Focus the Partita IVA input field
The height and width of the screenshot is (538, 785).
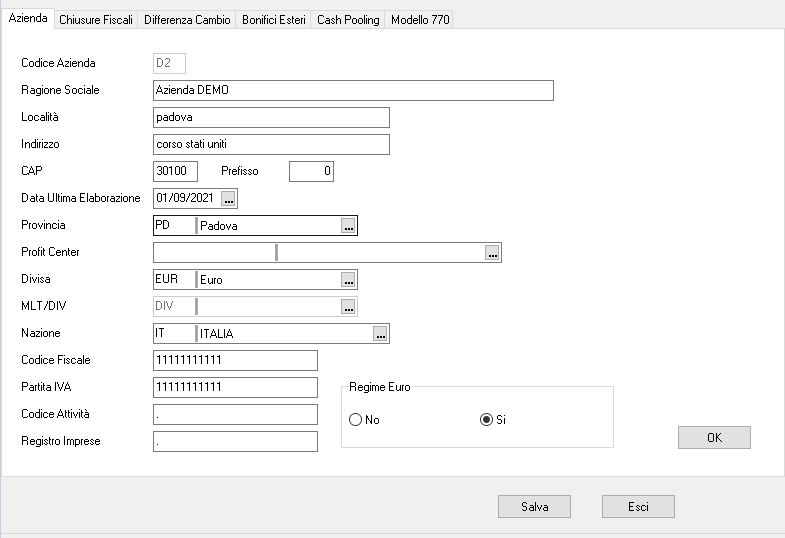[235, 388]
